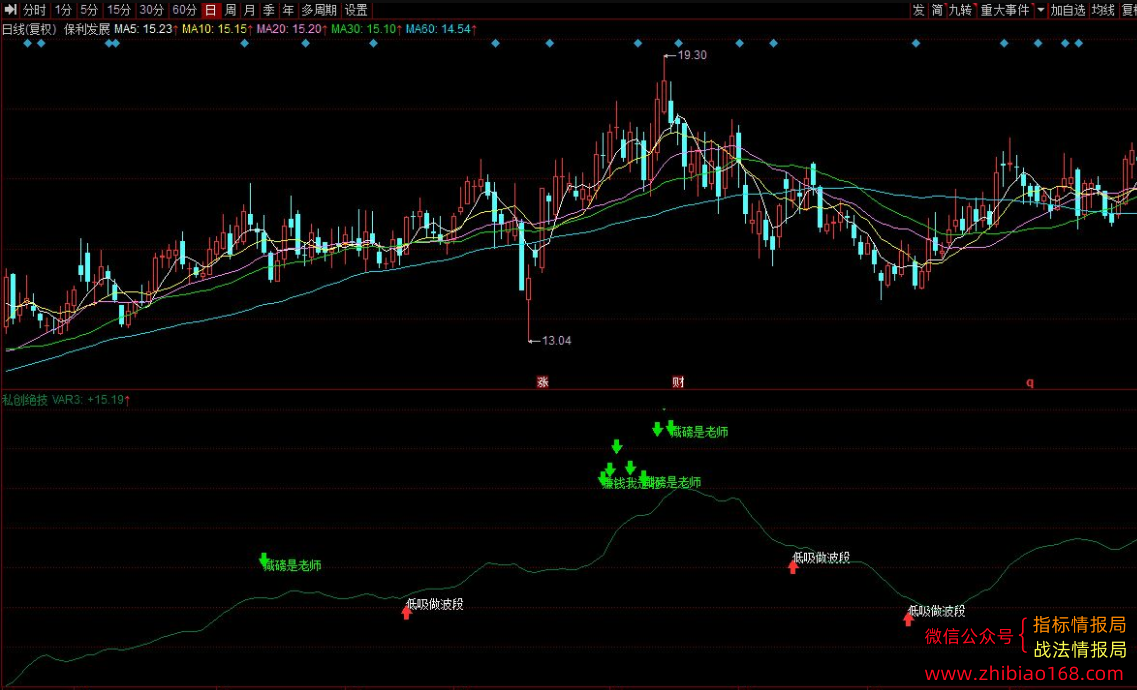Click the blue diamond marker above the 19.30 peak
This screenshot has width=1137, height=690.
click(678, 43)
